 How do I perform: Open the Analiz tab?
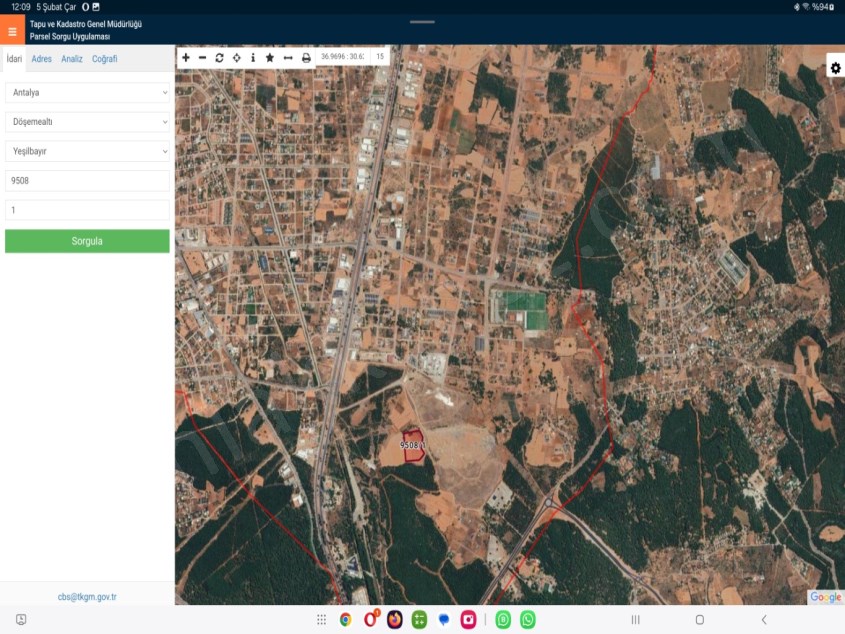[x=72, y=59]
